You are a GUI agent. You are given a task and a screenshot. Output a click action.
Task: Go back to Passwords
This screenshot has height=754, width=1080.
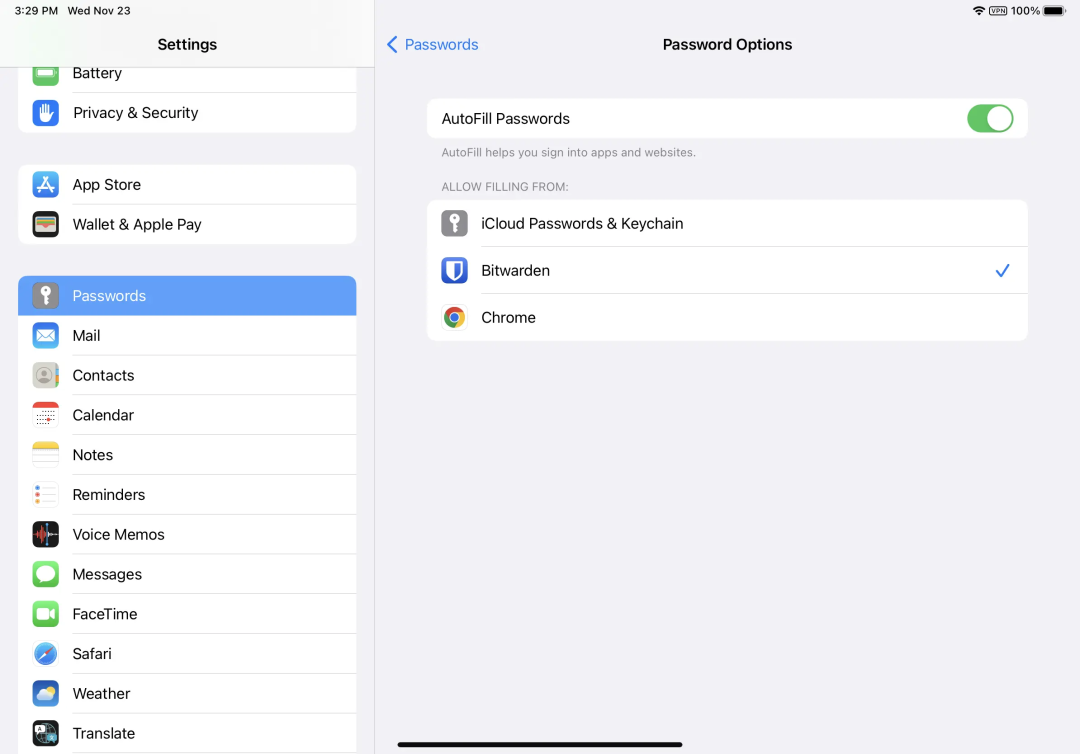pos(433,45)
